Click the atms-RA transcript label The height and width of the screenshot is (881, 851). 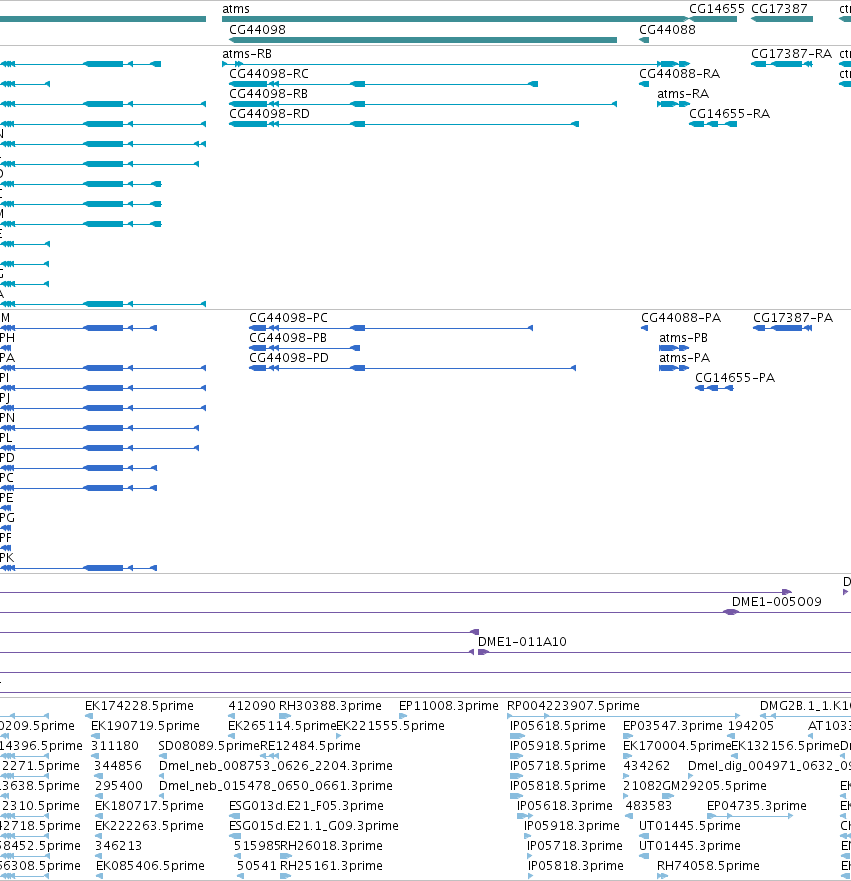(683, 94)
